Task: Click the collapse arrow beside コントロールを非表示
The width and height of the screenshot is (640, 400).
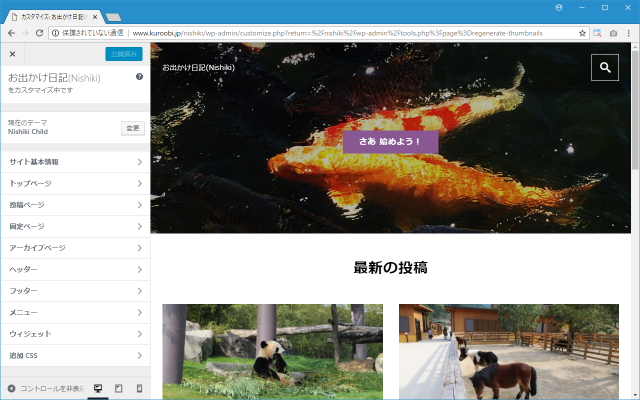Action: (x=11, y=388)
